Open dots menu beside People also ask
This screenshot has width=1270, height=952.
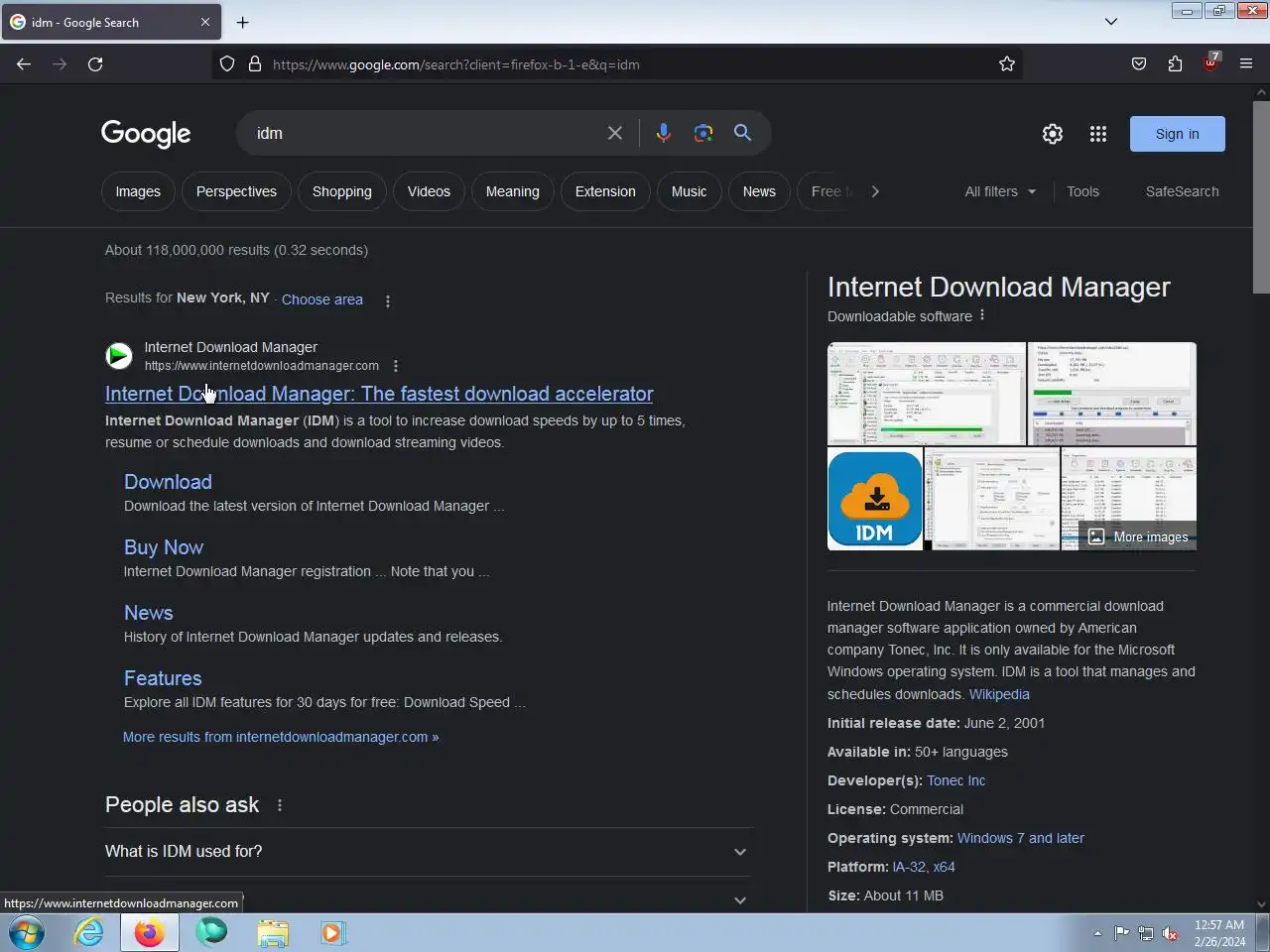click(280, 805)
